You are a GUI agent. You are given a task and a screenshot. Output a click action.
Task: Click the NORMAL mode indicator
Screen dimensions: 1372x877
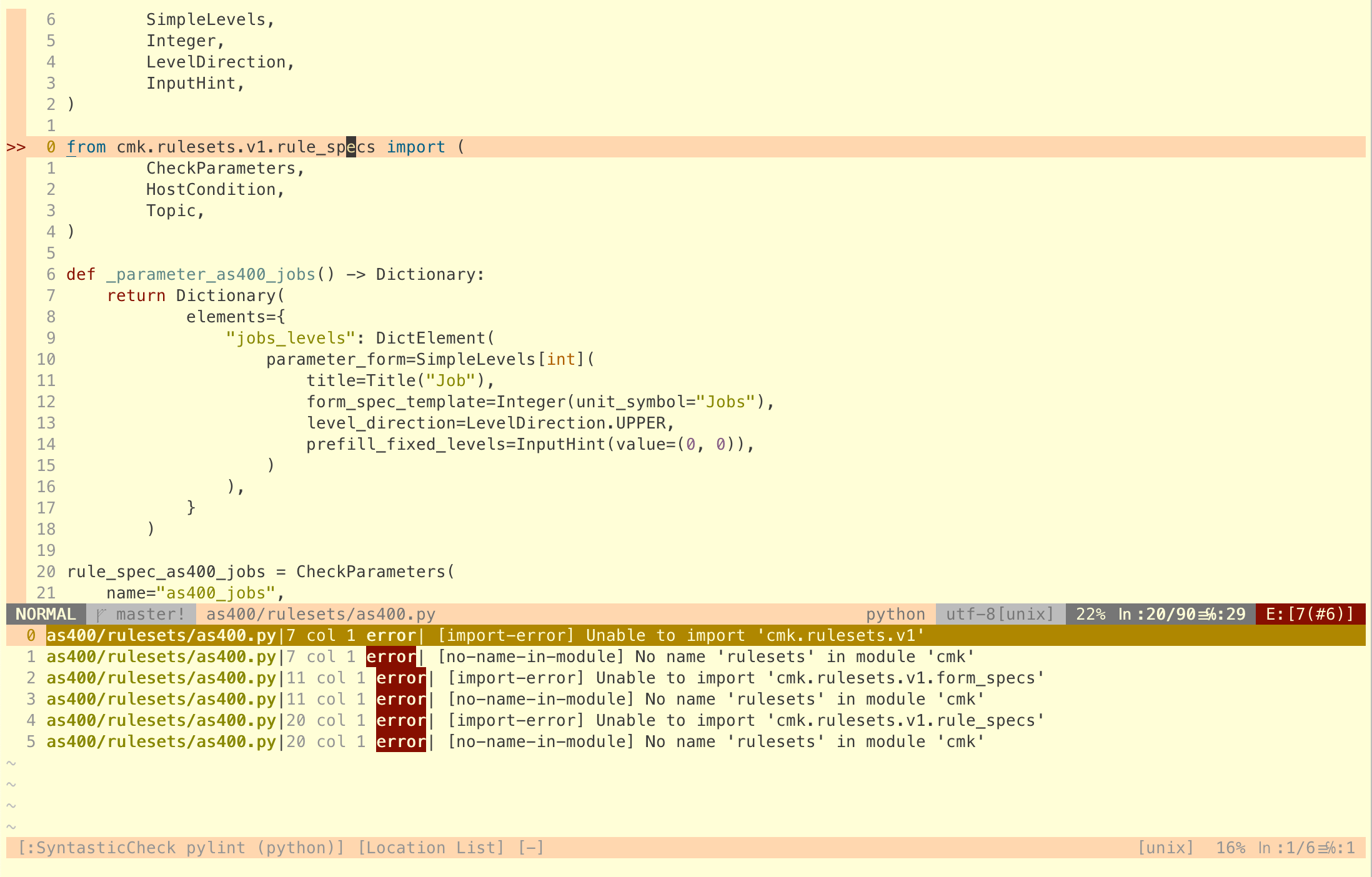[46, 615]
